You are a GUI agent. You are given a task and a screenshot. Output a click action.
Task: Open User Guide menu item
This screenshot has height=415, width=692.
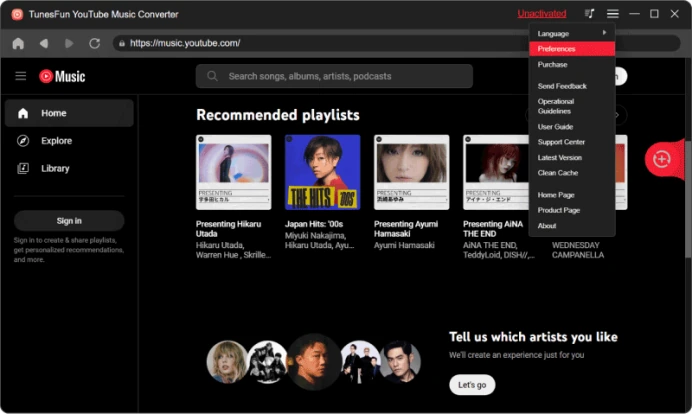(x=572, y=127)
